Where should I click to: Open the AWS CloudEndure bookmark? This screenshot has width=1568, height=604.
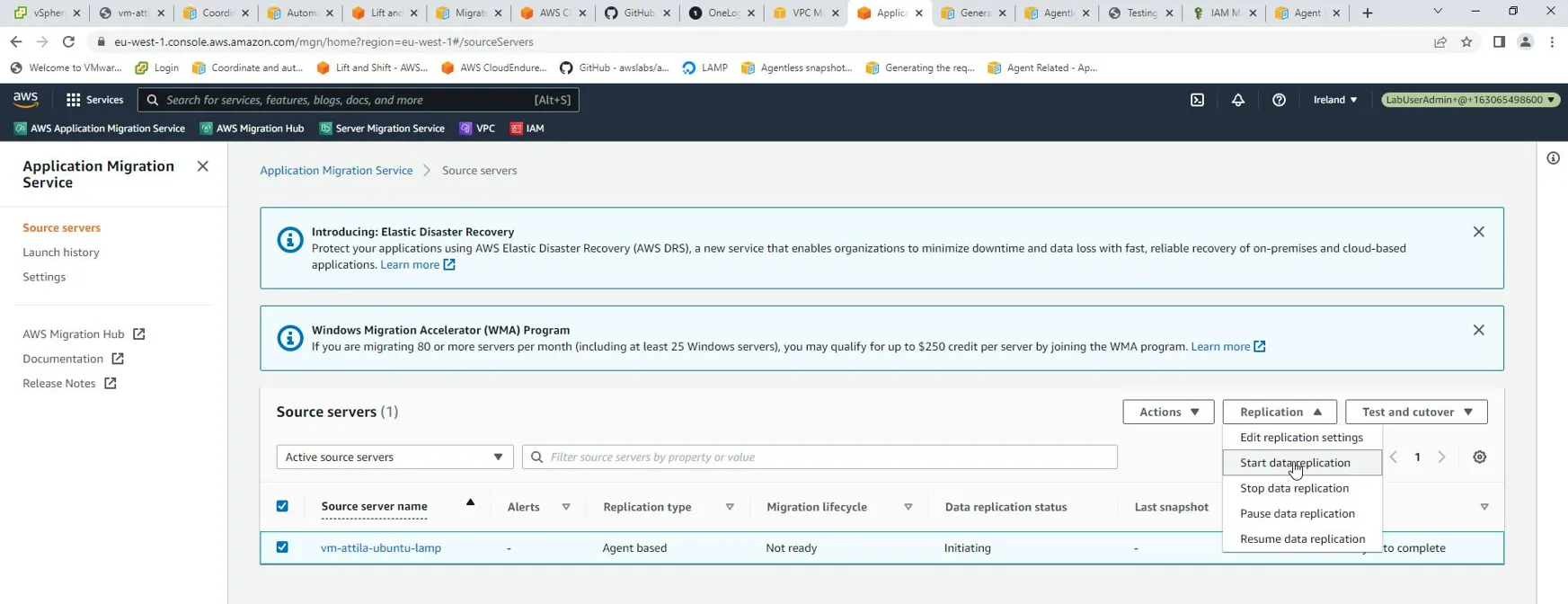coord(494,67)
